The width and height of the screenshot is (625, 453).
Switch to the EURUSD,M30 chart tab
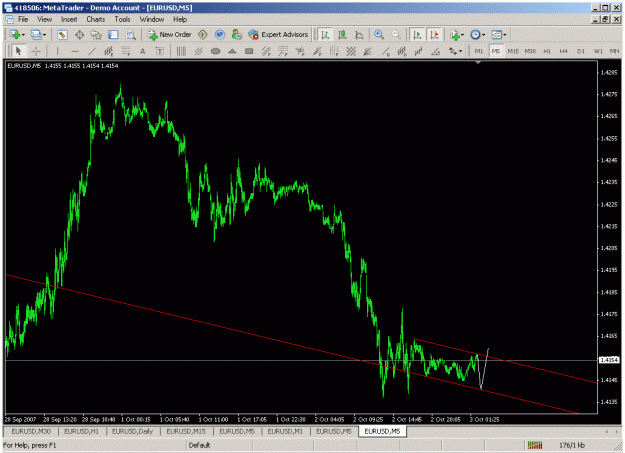31,431
